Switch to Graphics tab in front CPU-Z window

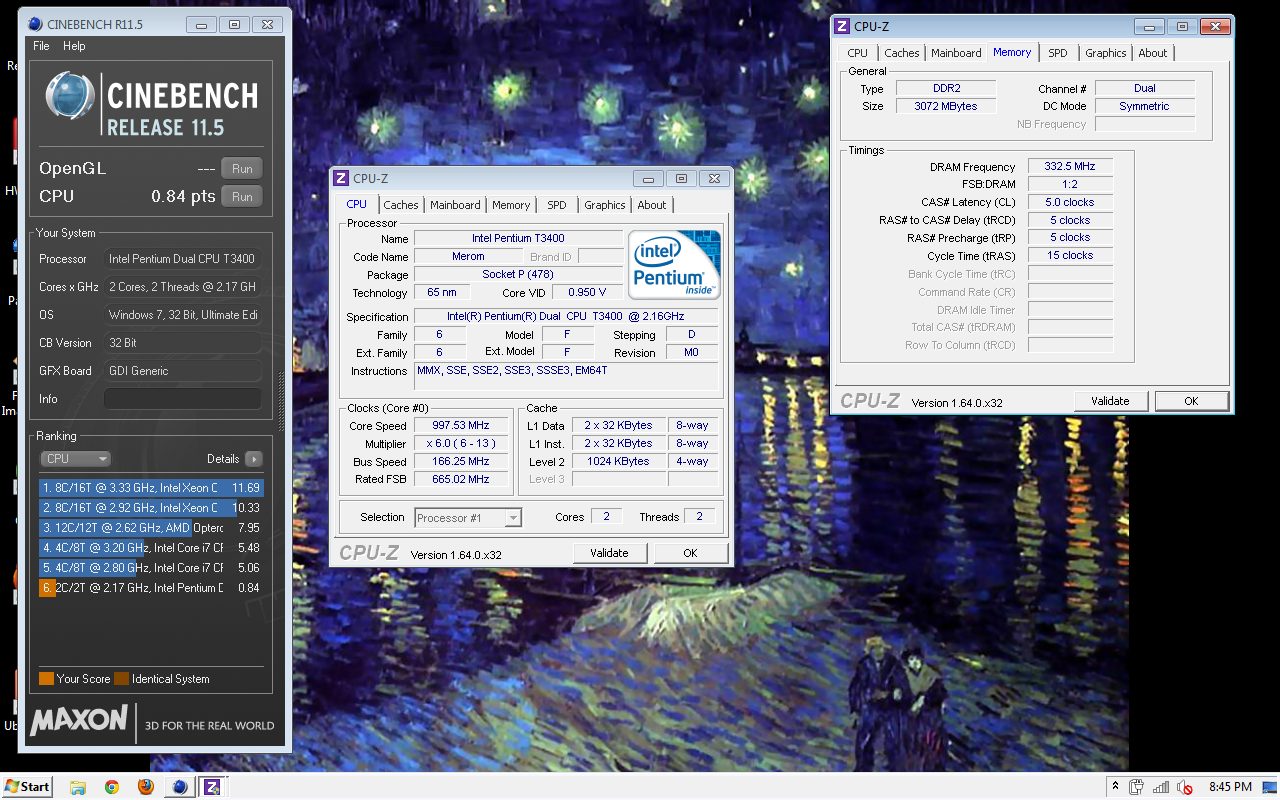point(605,205)
